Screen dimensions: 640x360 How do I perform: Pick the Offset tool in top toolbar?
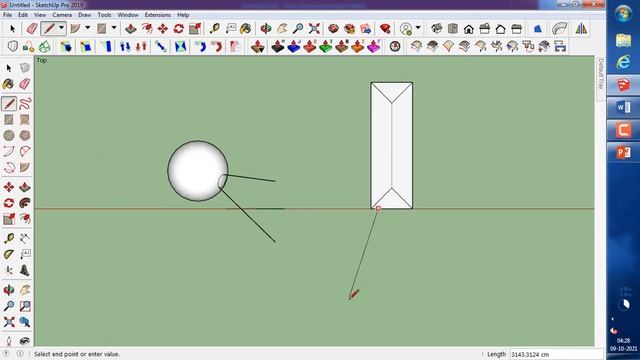147,29
